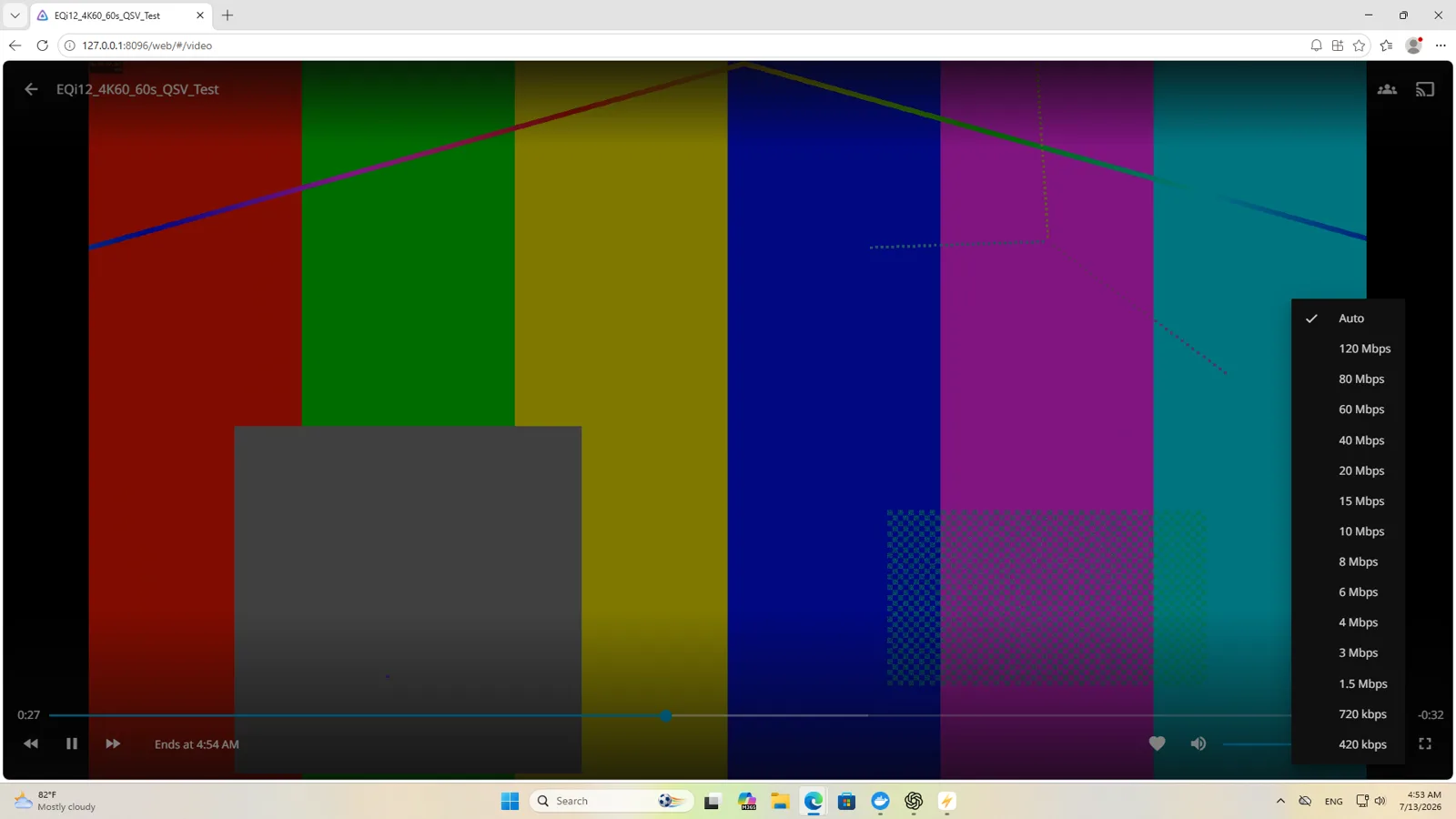Open the ENG language indicator
1456x819 pixels.
point(1333,801)
